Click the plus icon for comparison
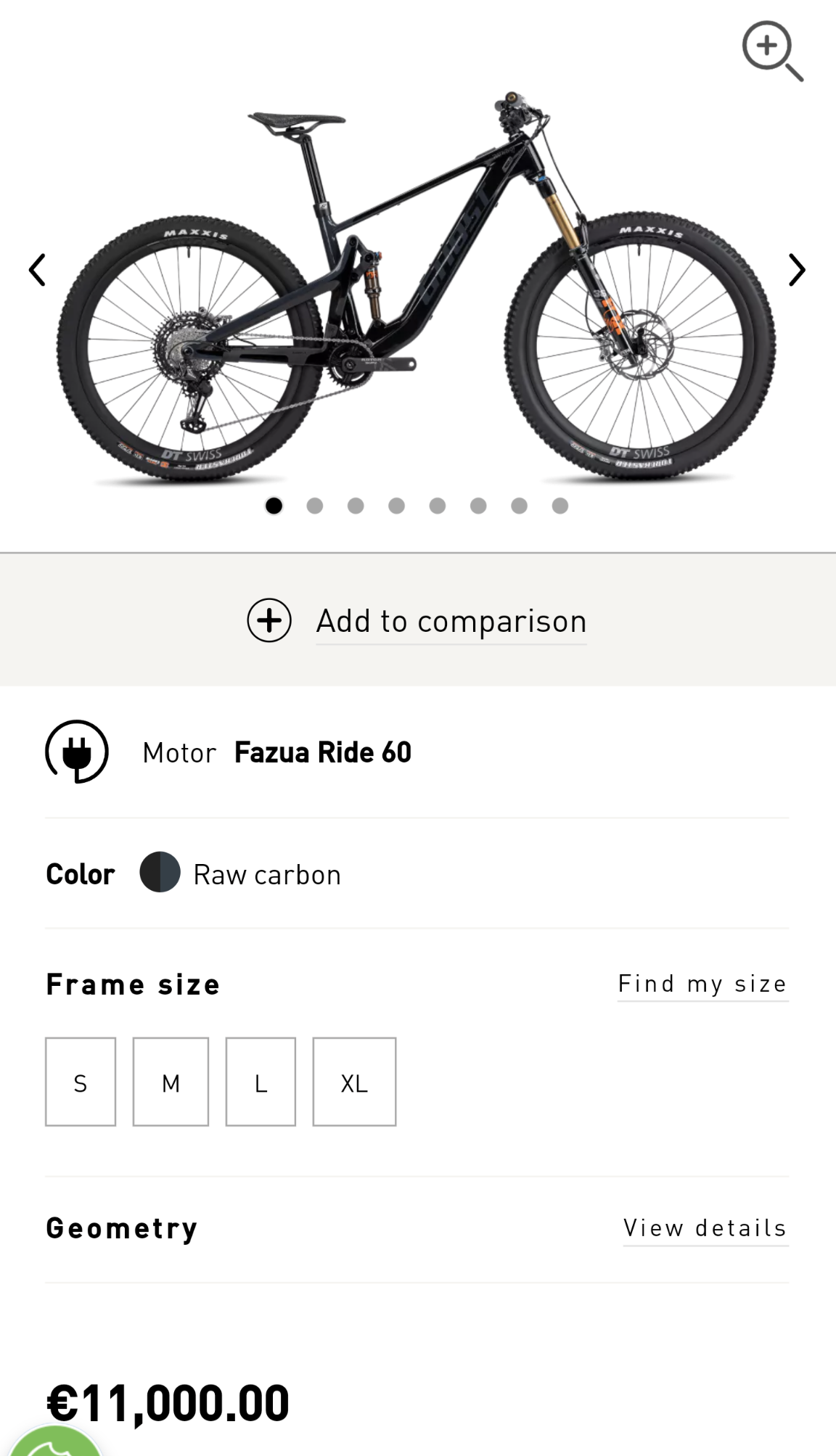 tap(269, 620)
